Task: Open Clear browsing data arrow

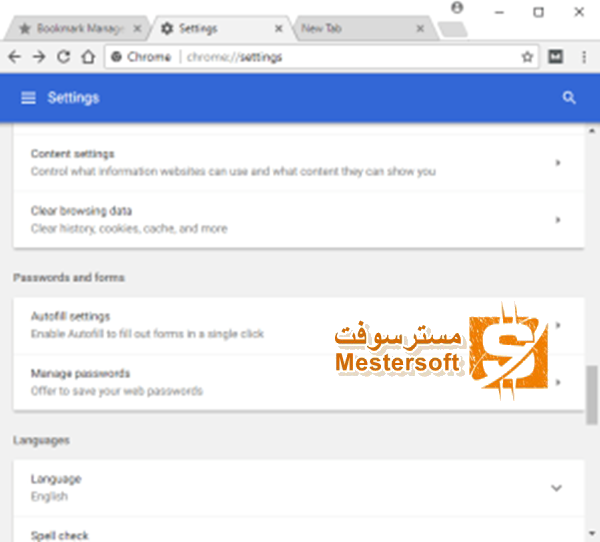Action: [558, 220]
